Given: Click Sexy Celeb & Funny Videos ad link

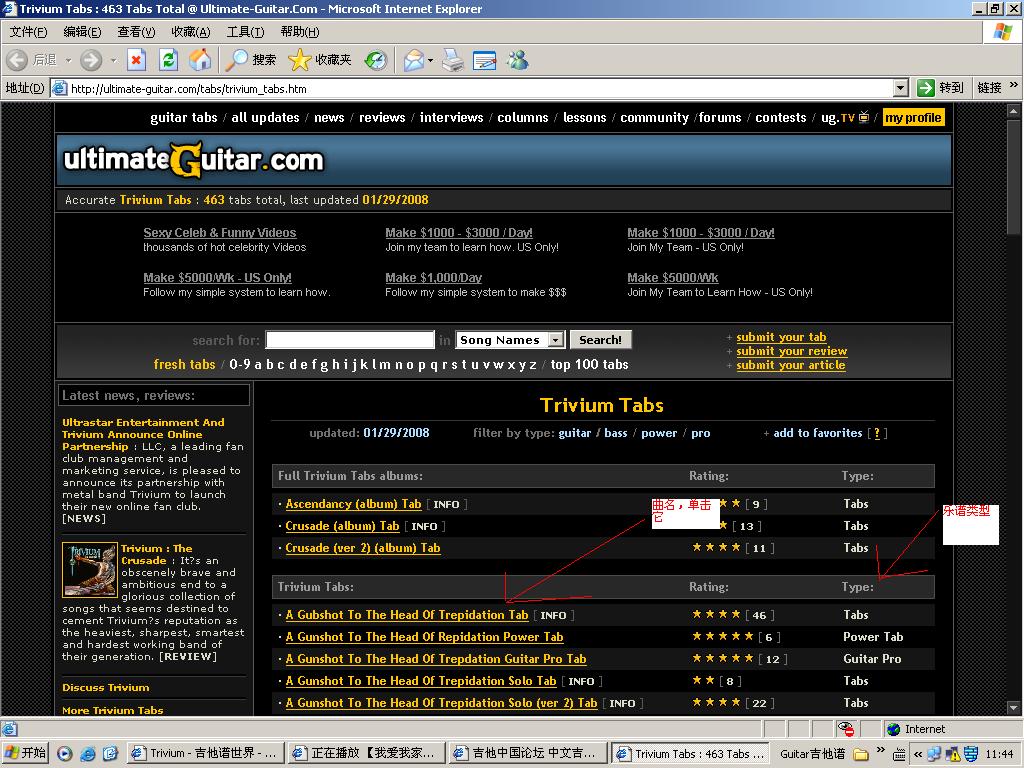Looking at the screenshot, I should tap(219, 232).
